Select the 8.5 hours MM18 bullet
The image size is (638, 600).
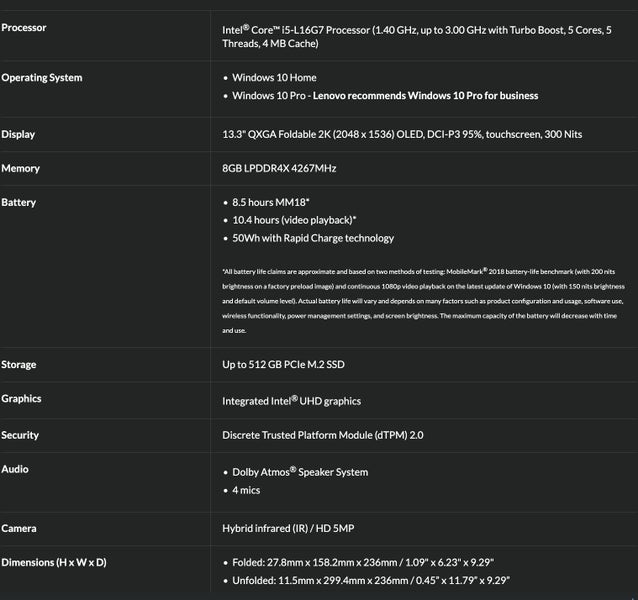[271, 202]
